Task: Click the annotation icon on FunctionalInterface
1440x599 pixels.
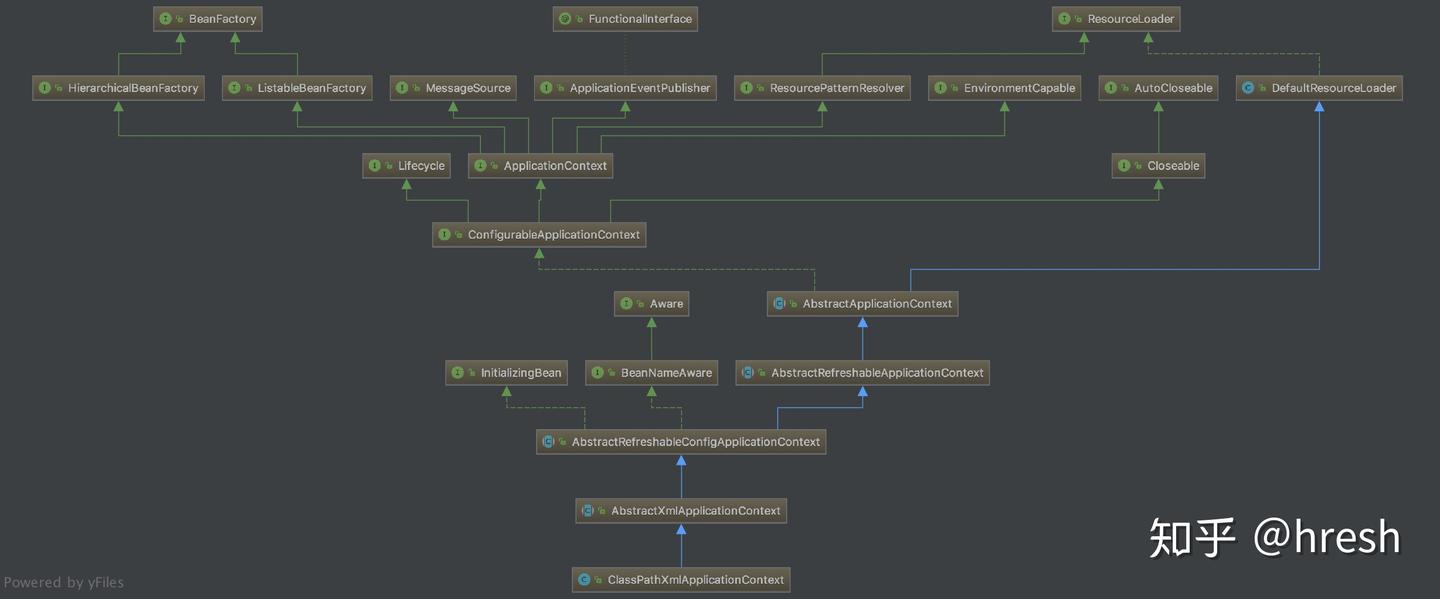Action: tap(566, 19)
